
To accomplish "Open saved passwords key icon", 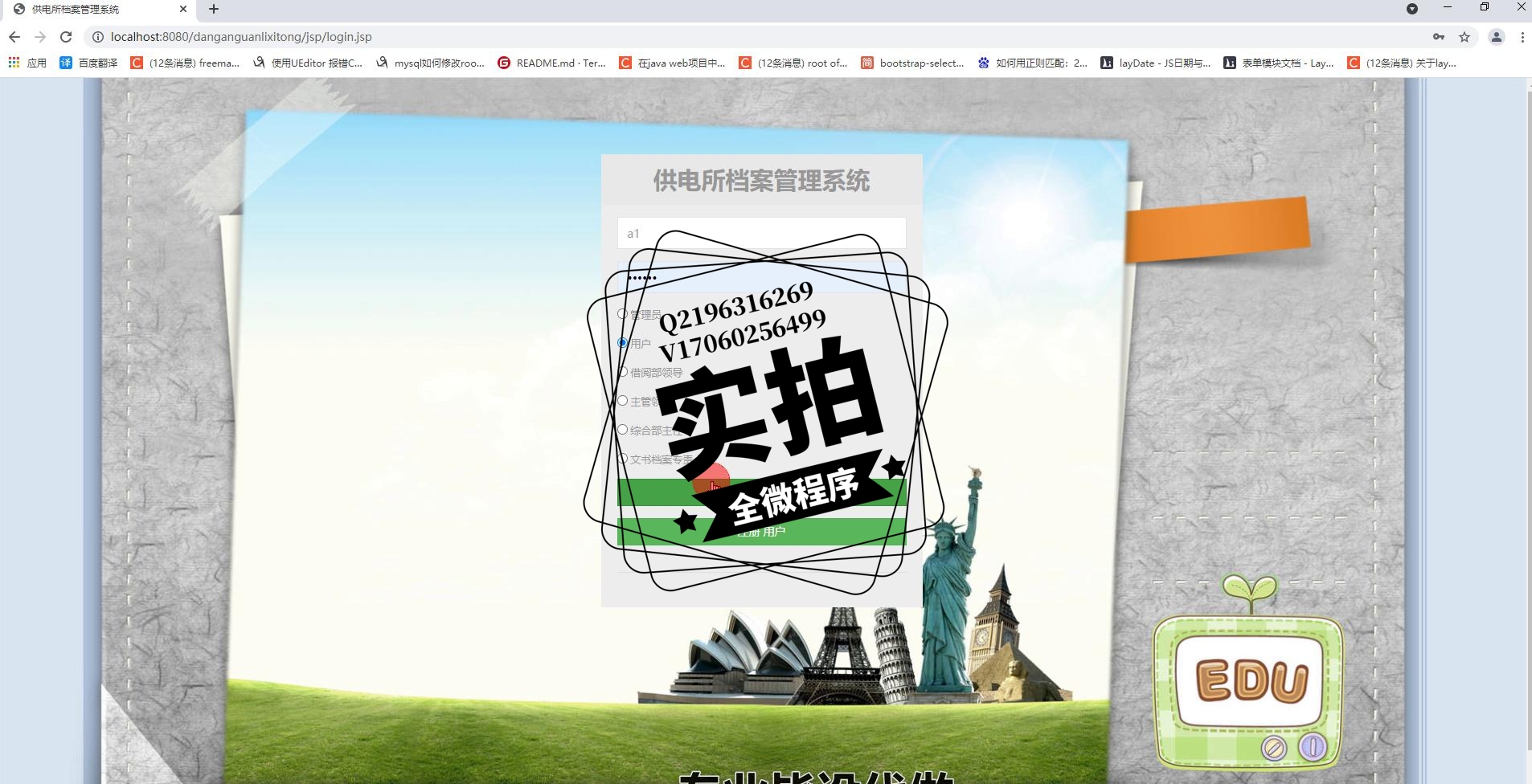I will [1439, 37].
